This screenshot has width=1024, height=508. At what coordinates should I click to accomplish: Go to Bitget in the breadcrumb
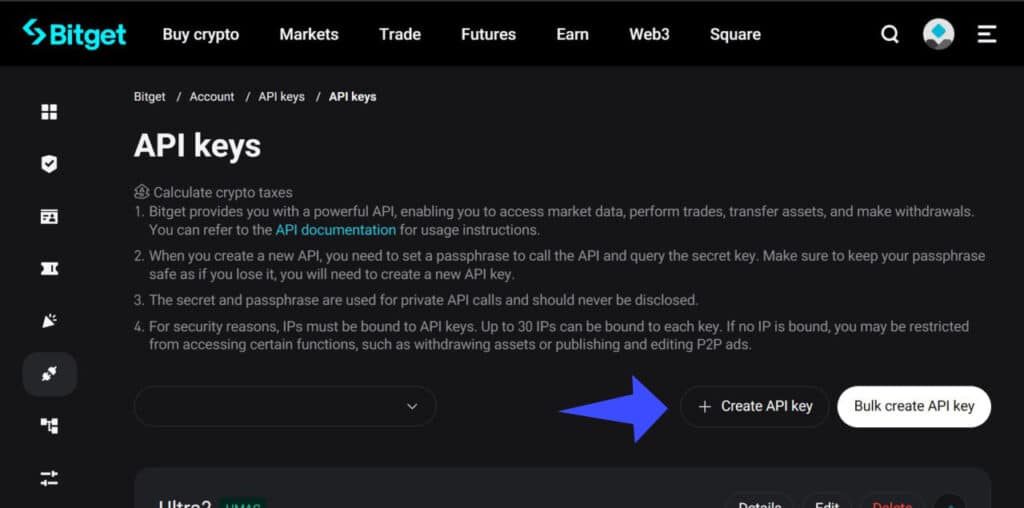pos(150,97)
